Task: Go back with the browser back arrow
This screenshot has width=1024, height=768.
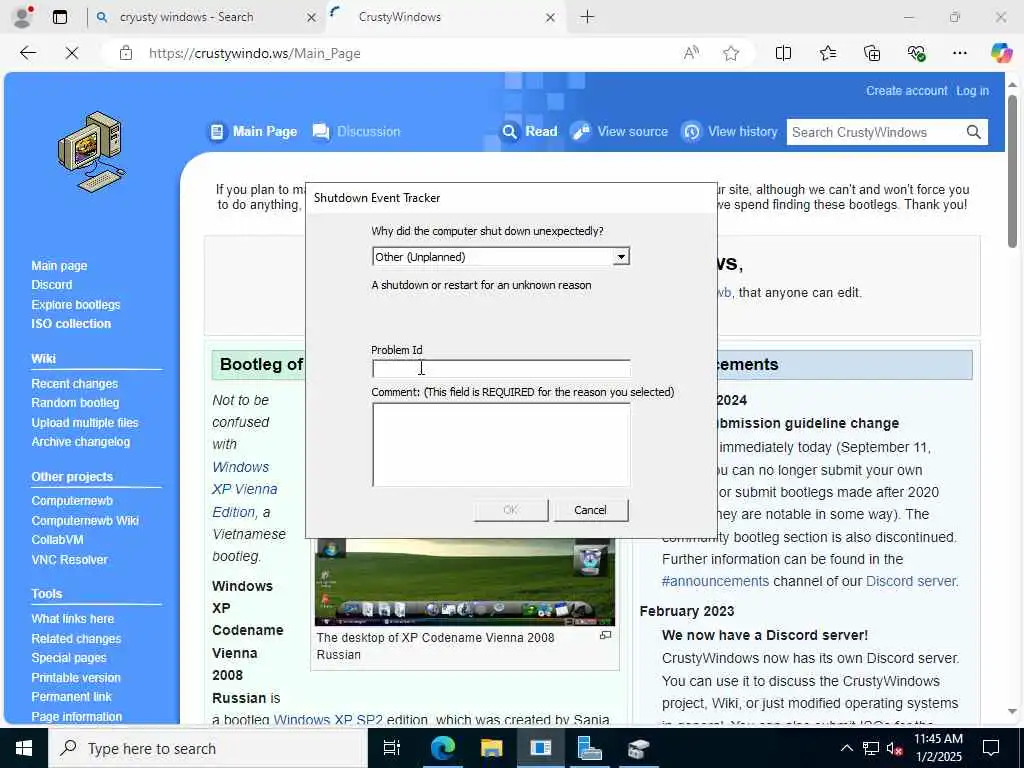Action: point(27,53)
